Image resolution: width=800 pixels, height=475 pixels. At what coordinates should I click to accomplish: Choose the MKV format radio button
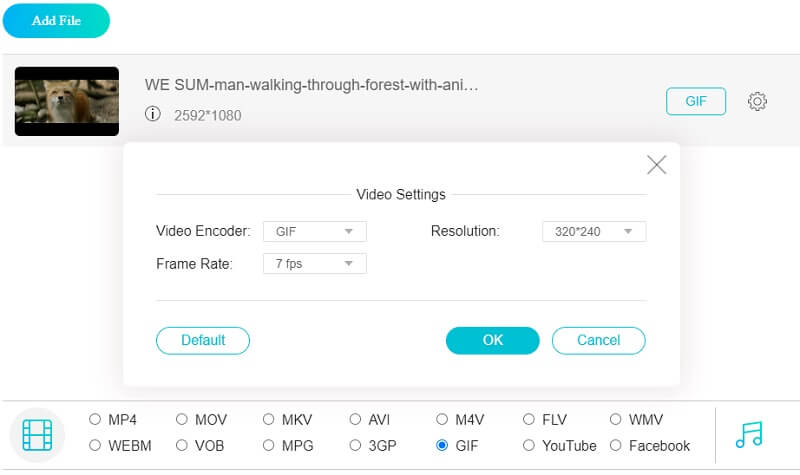pos(269,420)
